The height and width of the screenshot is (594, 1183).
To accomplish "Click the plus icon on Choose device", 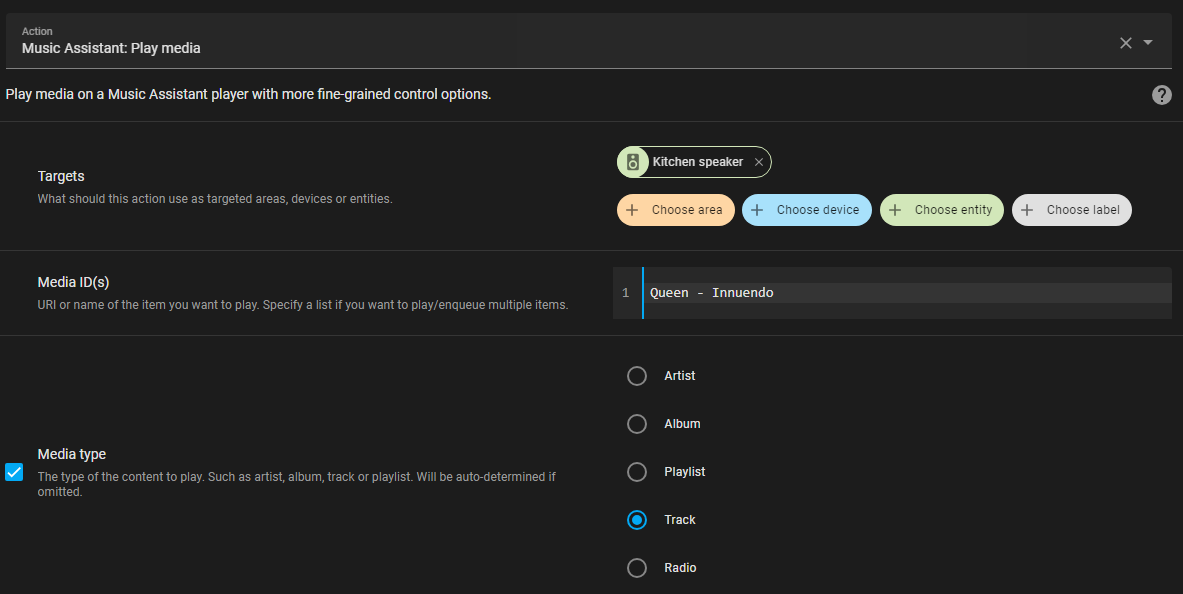I will [x=757, y=210].
